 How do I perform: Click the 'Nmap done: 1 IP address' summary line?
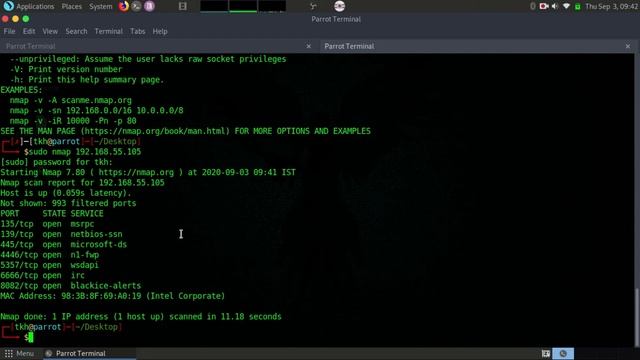click(x=141, y=317)
